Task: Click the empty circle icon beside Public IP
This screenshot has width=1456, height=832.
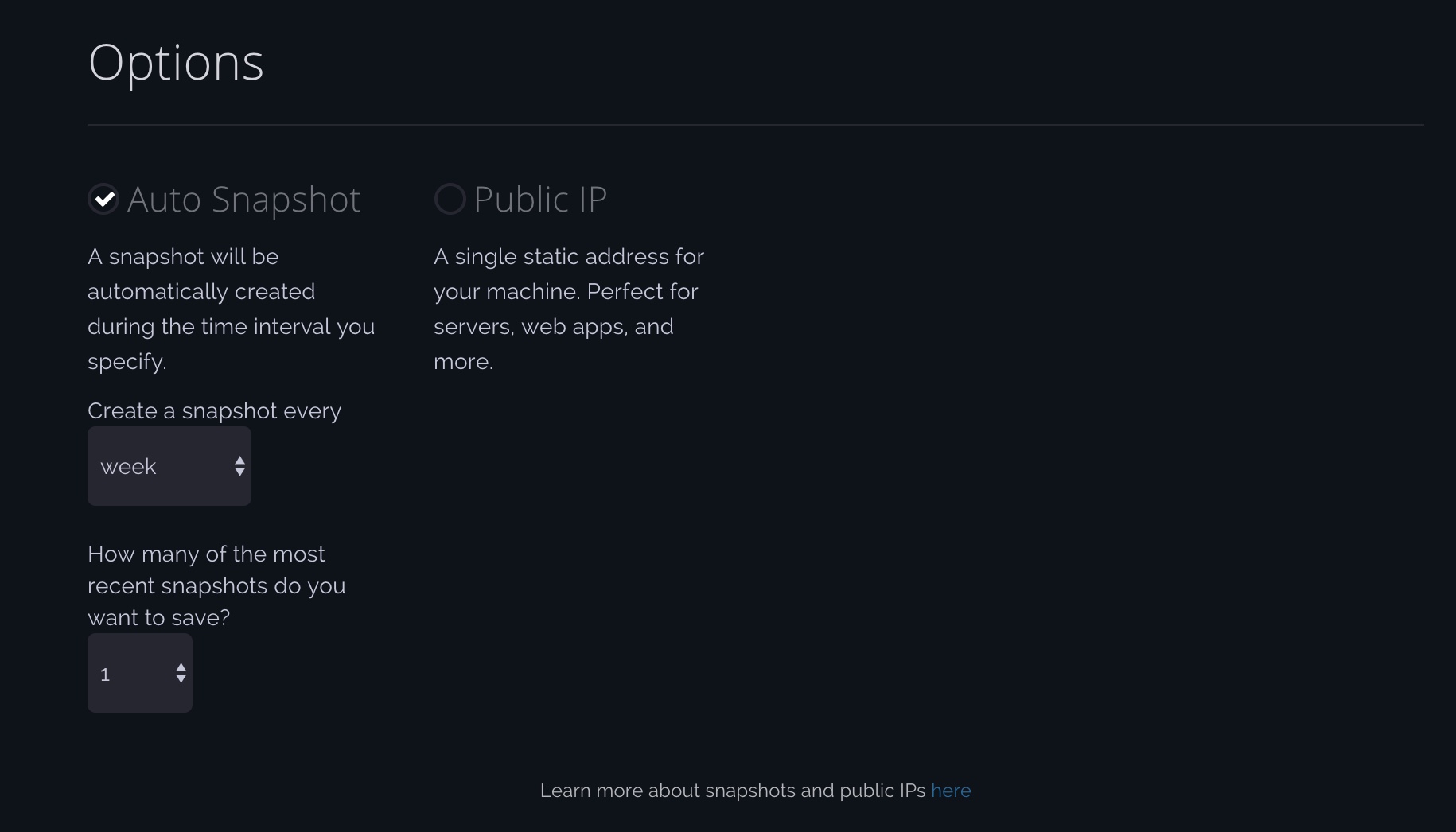Action: (x=450, y=199)
